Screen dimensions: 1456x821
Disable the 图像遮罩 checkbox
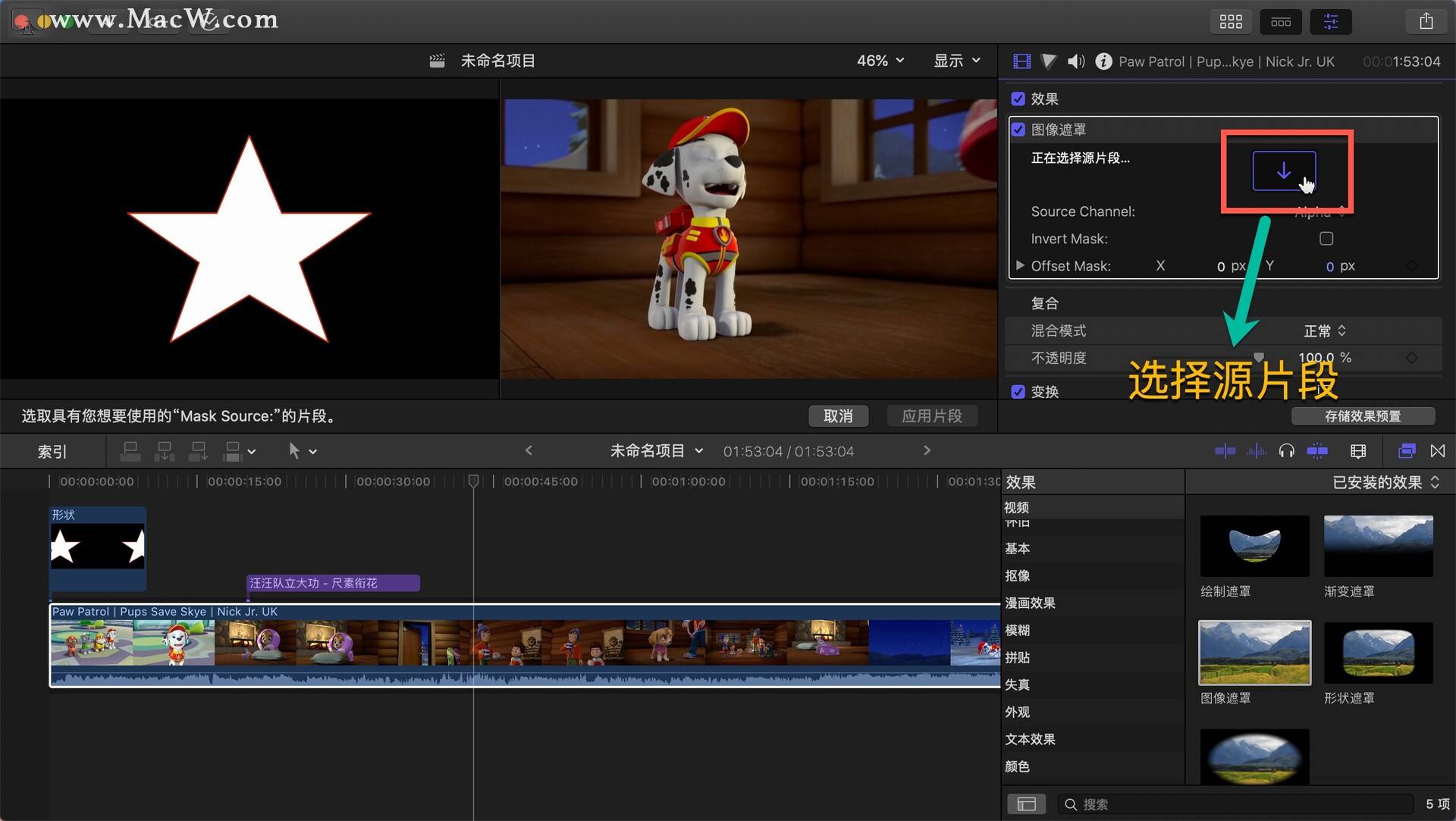(x=1018, y=130)
